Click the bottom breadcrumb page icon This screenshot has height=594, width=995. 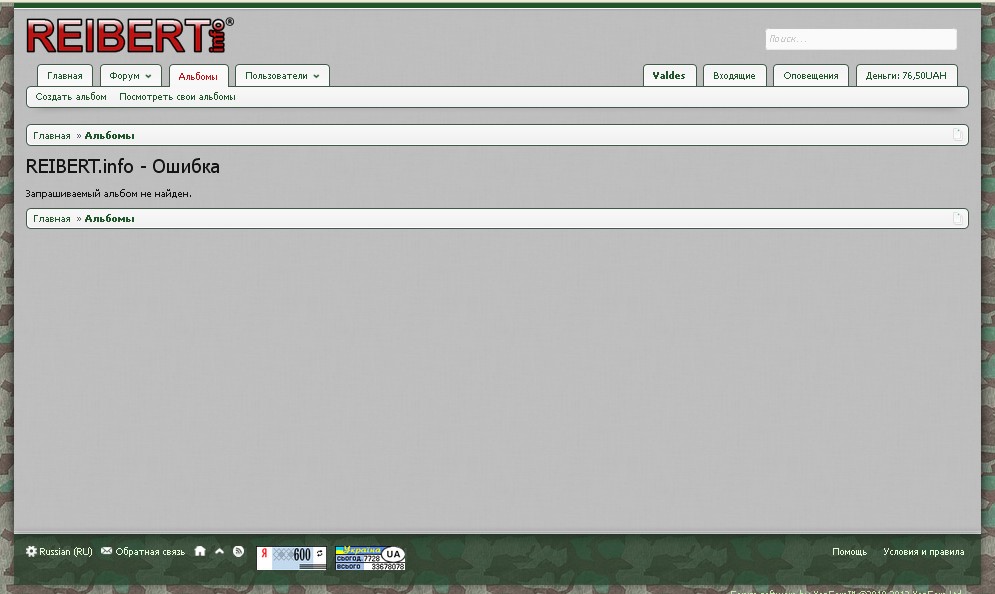958,218
